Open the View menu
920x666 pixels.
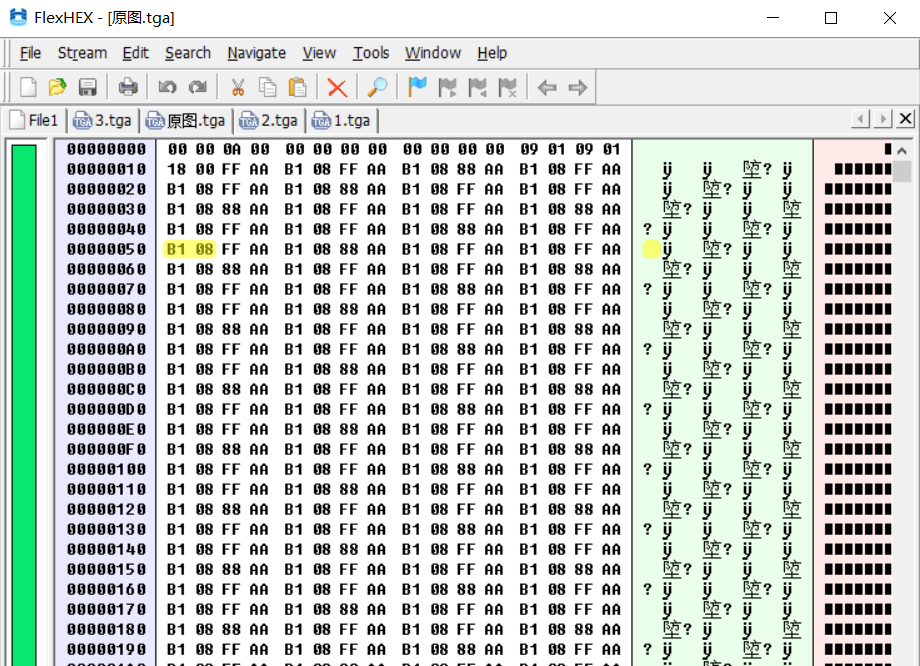[319, 53]
